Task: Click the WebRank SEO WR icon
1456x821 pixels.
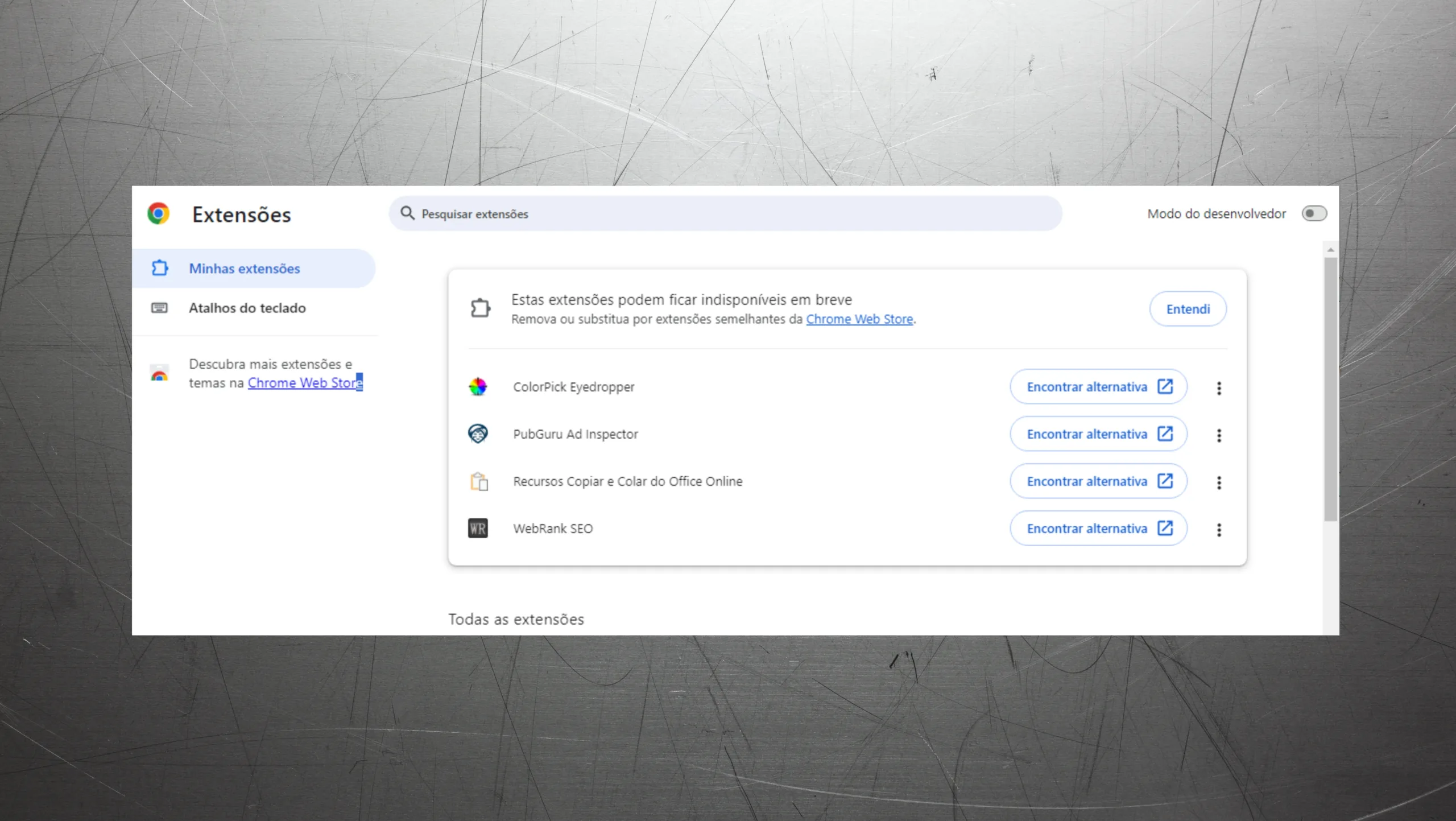Action: click(478, 529)
